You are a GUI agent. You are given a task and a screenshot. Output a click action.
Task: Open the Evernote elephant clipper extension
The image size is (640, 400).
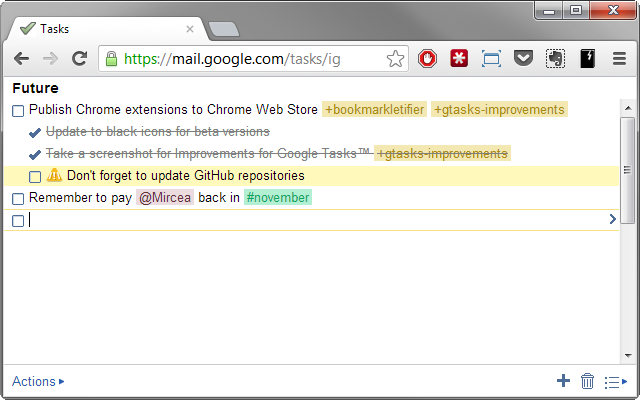[x=555, y=59]
